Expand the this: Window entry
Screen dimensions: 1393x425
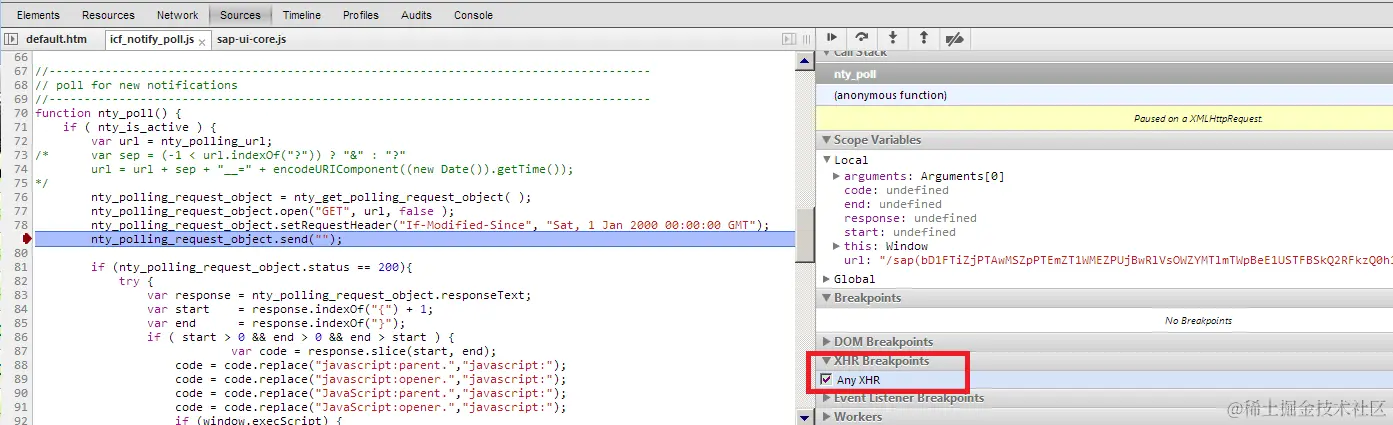pos(837,246)
